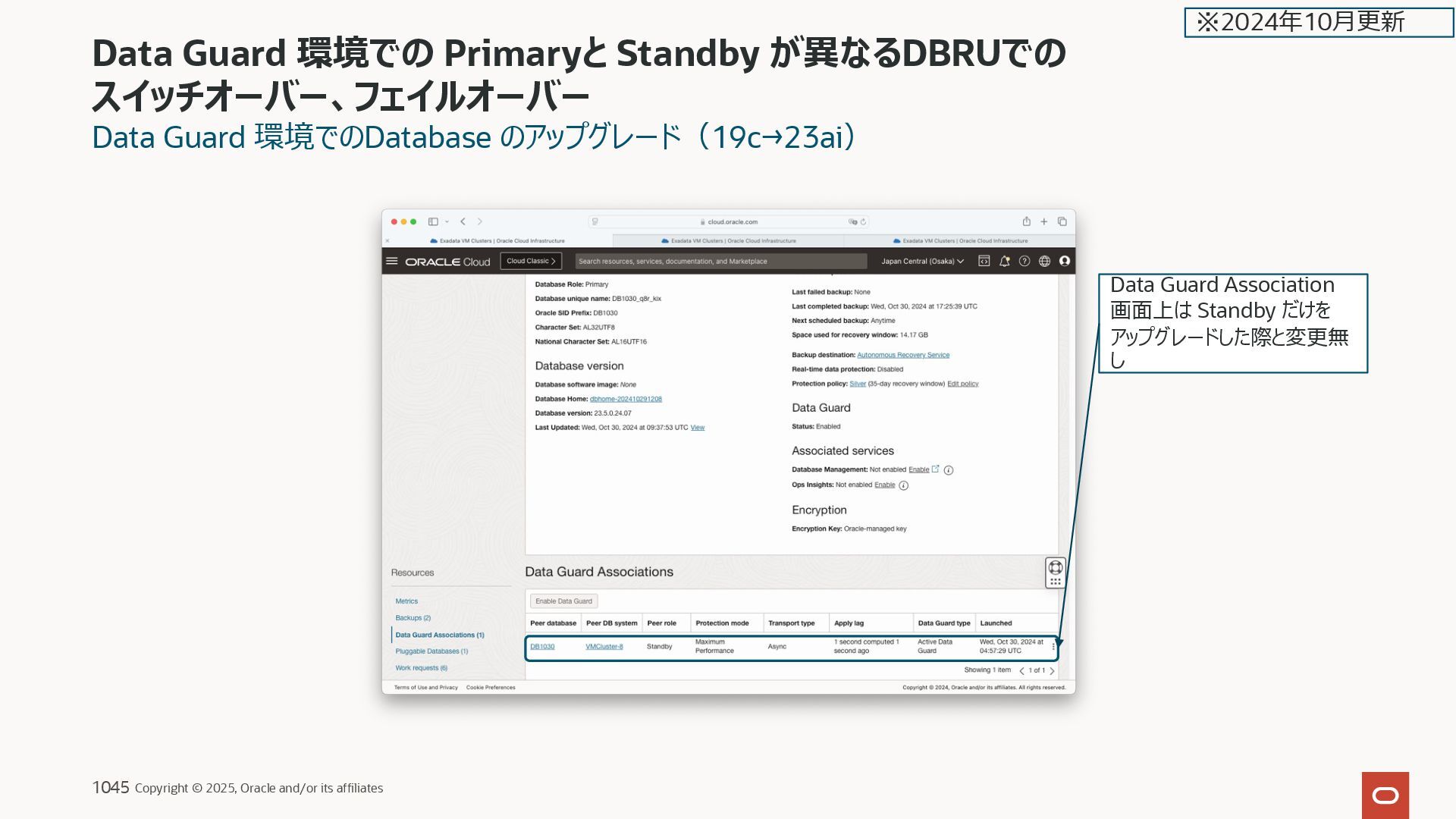This screenshot has width=1456, height=819.
Task: Toggle the Safari sidebar panel button
Action: click(433, 221)
